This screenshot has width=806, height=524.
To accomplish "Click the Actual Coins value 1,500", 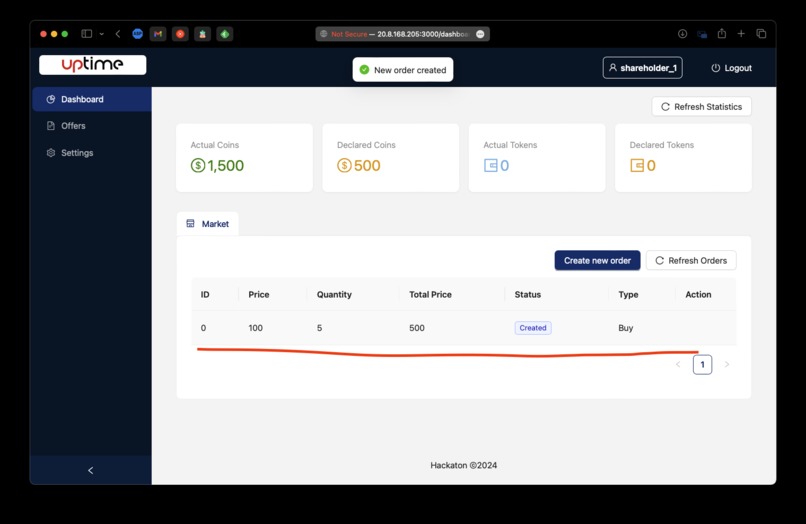I will tap(226, 166).
